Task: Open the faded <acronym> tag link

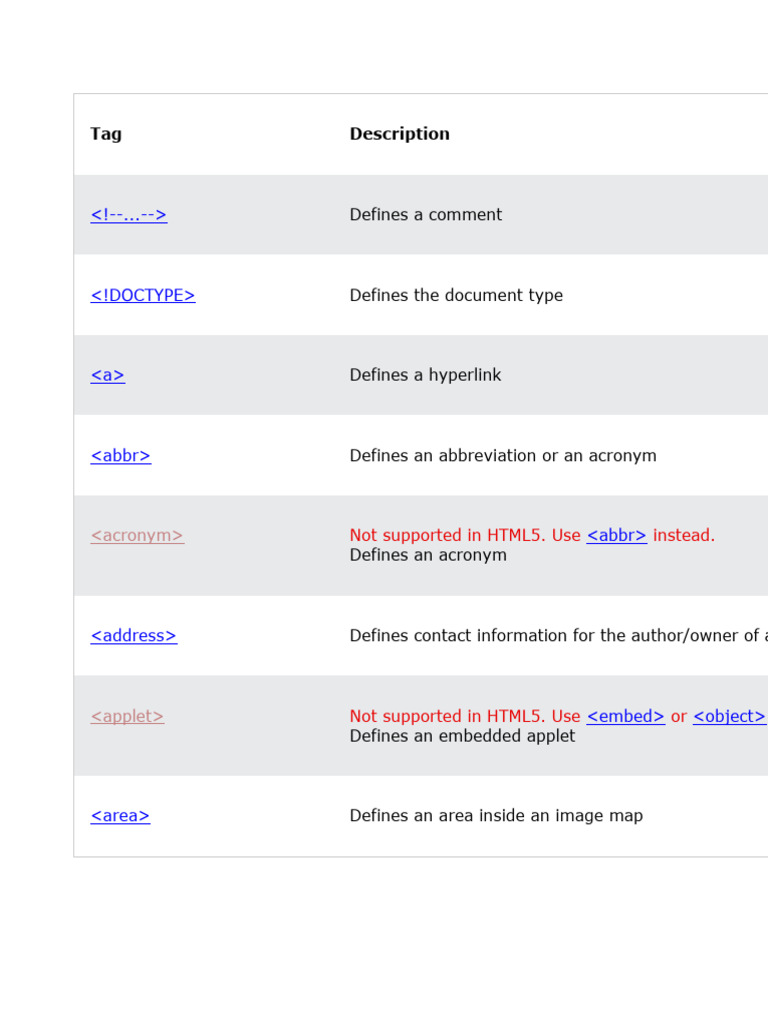Action: pos(137,536)
